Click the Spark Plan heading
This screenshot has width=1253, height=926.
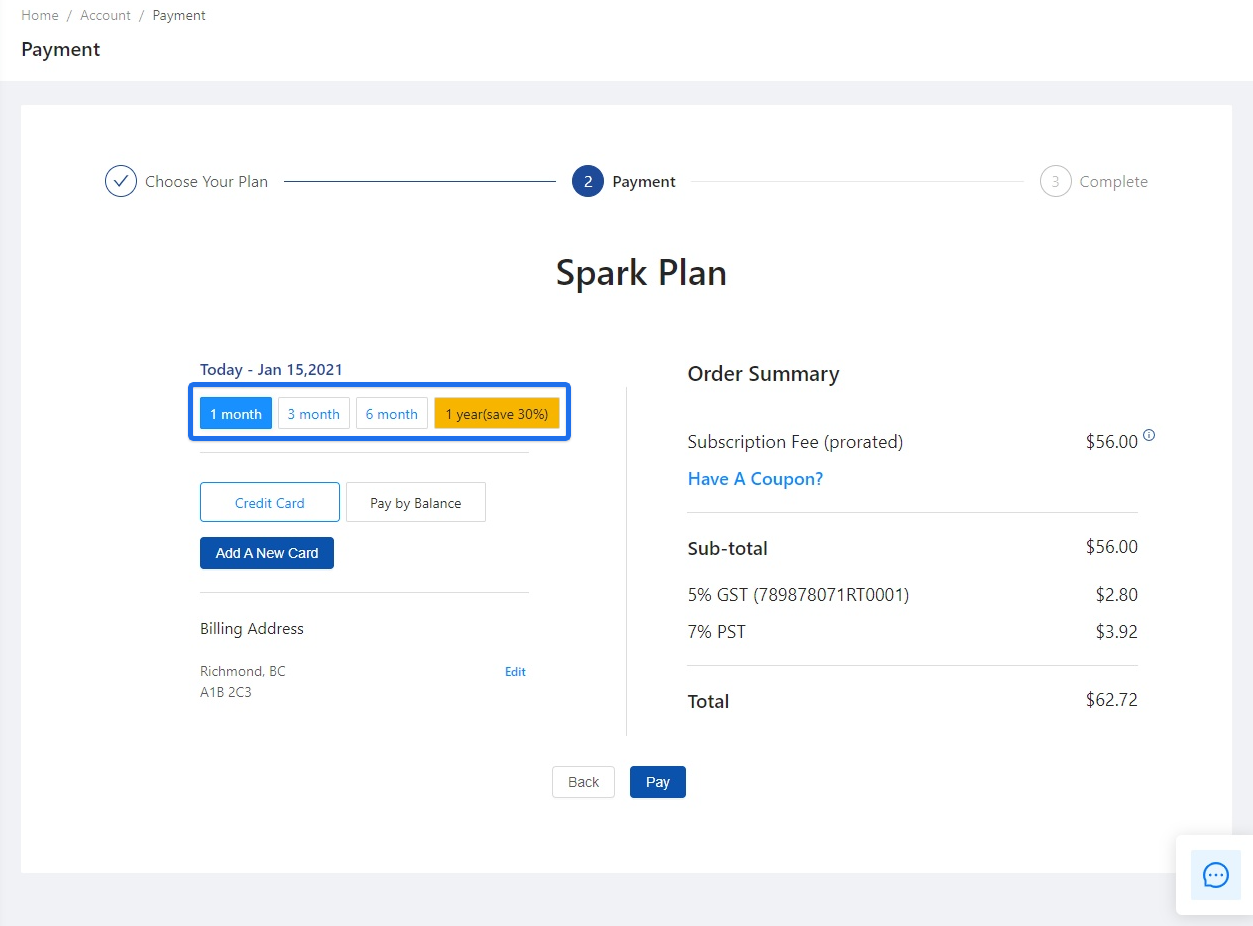coord(641,272)
